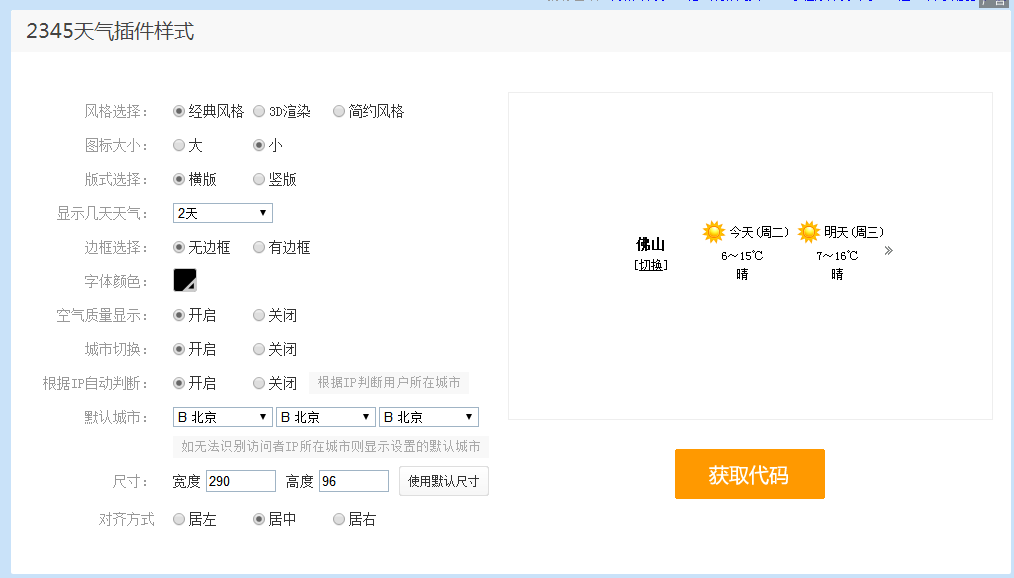Turn on 空气质量显示 with 开启
This screenshot has width=1014, height=578.
pos(179,315)
